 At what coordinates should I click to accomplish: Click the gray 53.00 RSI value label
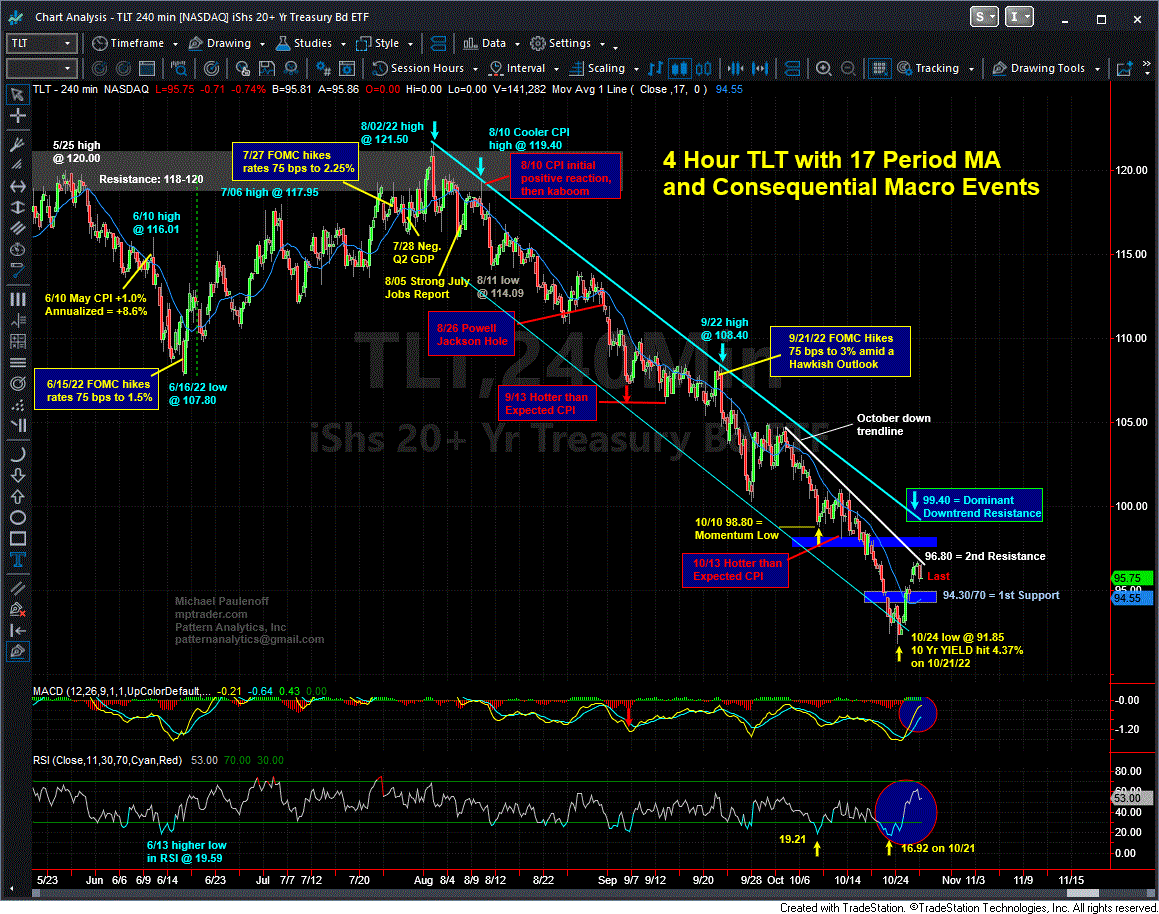(x=1131, y=798)
